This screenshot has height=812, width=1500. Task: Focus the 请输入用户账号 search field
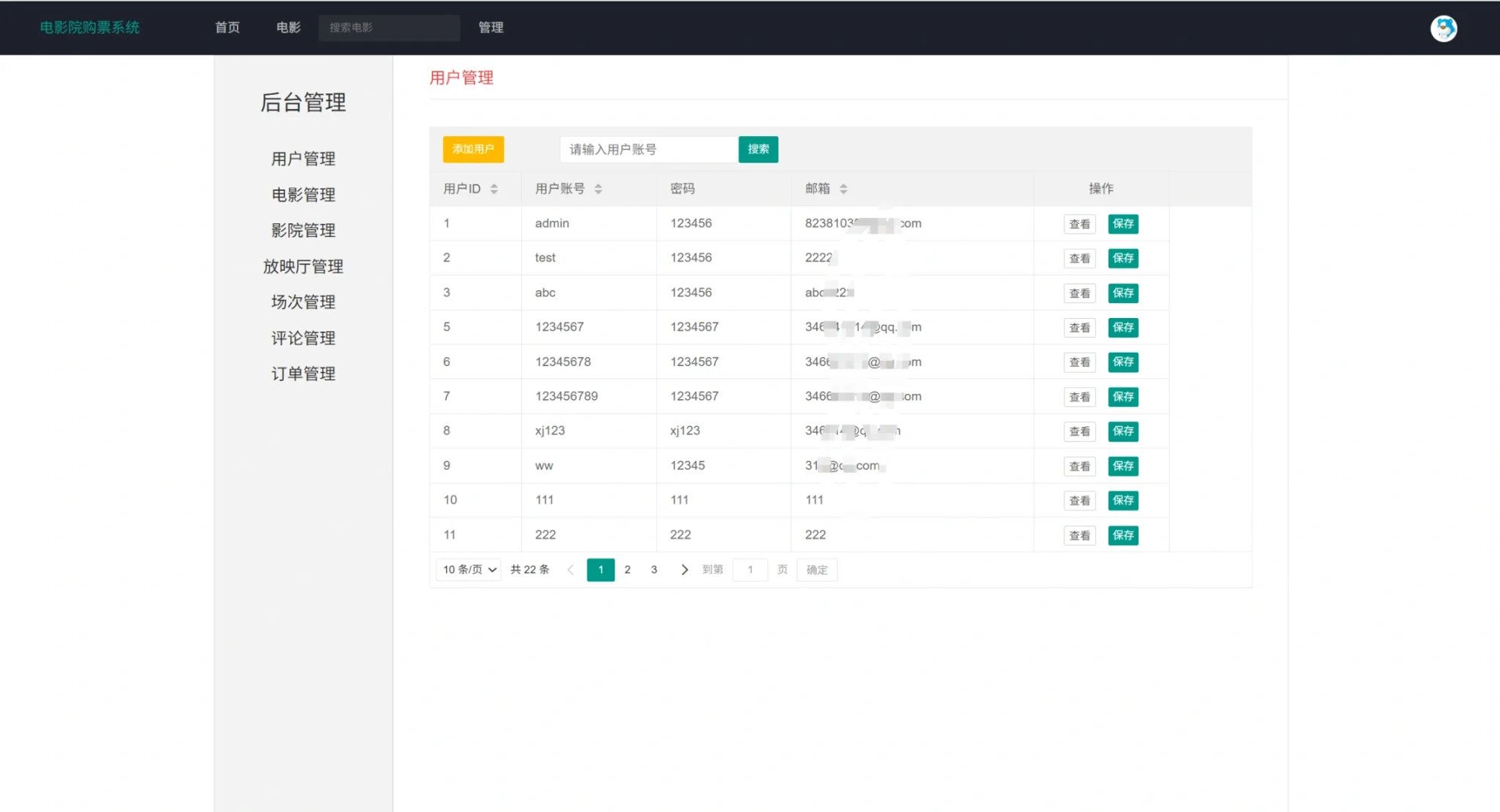tap(648, 149)
